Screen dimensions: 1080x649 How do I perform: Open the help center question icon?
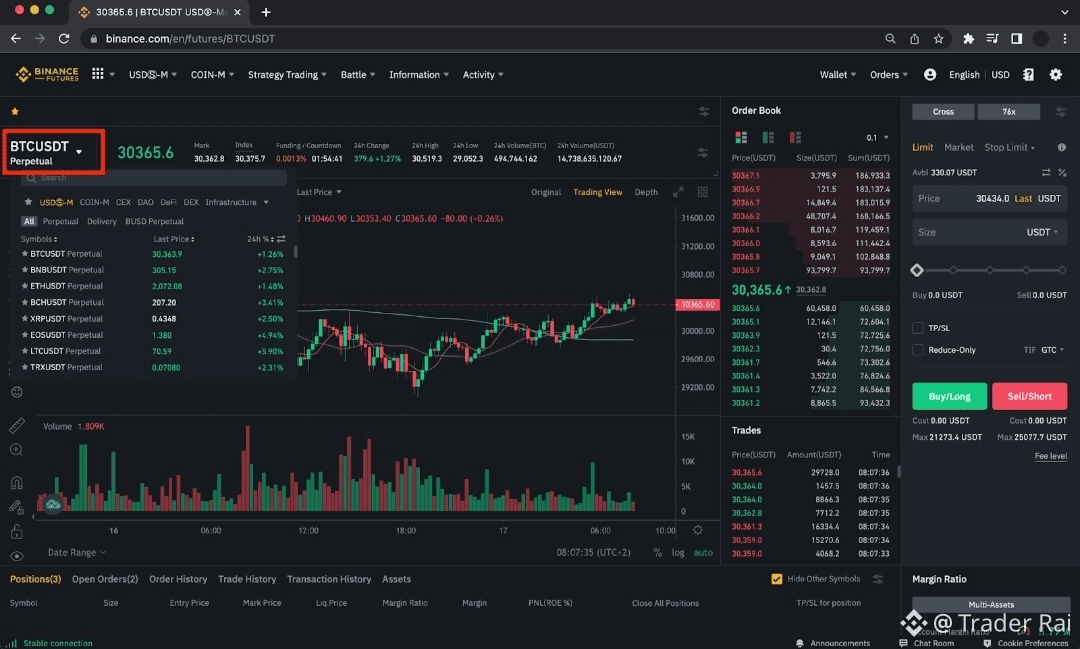[1028, 74]
